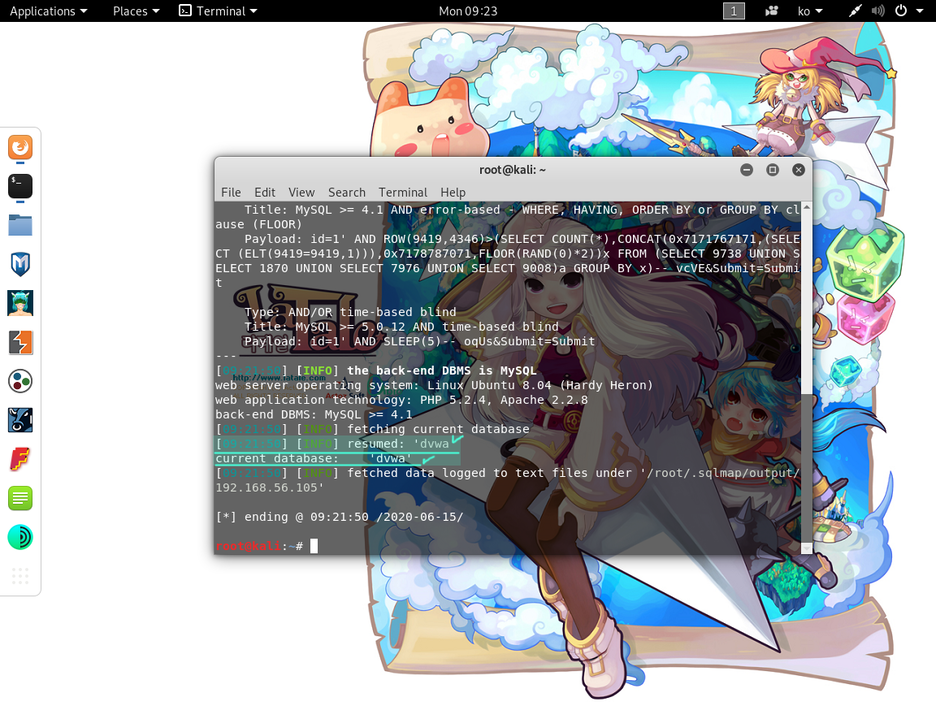936x702 pixels.
Task: Click the terminal scrollbar thumb
Action: point(806,466)
